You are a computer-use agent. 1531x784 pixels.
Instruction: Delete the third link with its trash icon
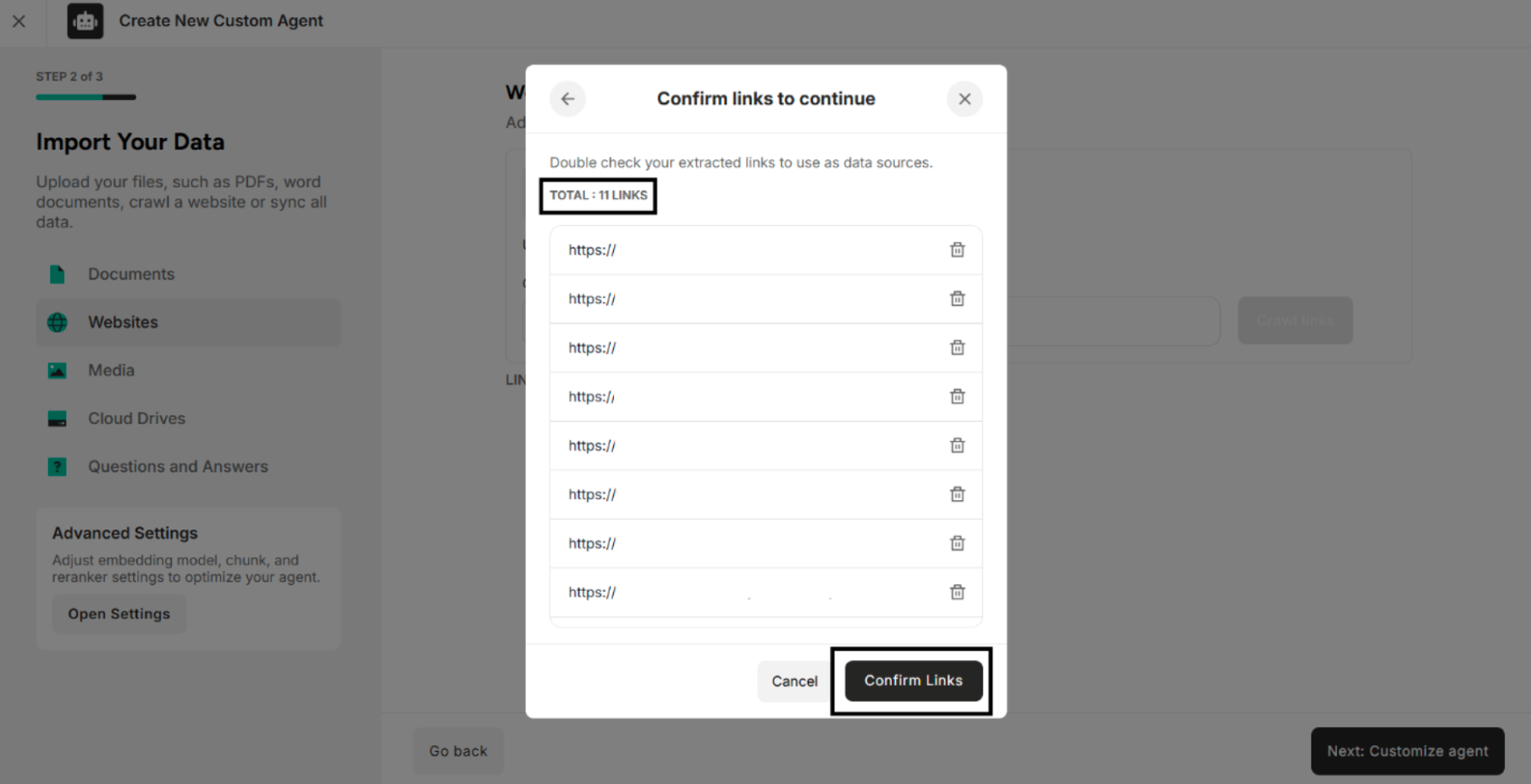pos(957,348)
